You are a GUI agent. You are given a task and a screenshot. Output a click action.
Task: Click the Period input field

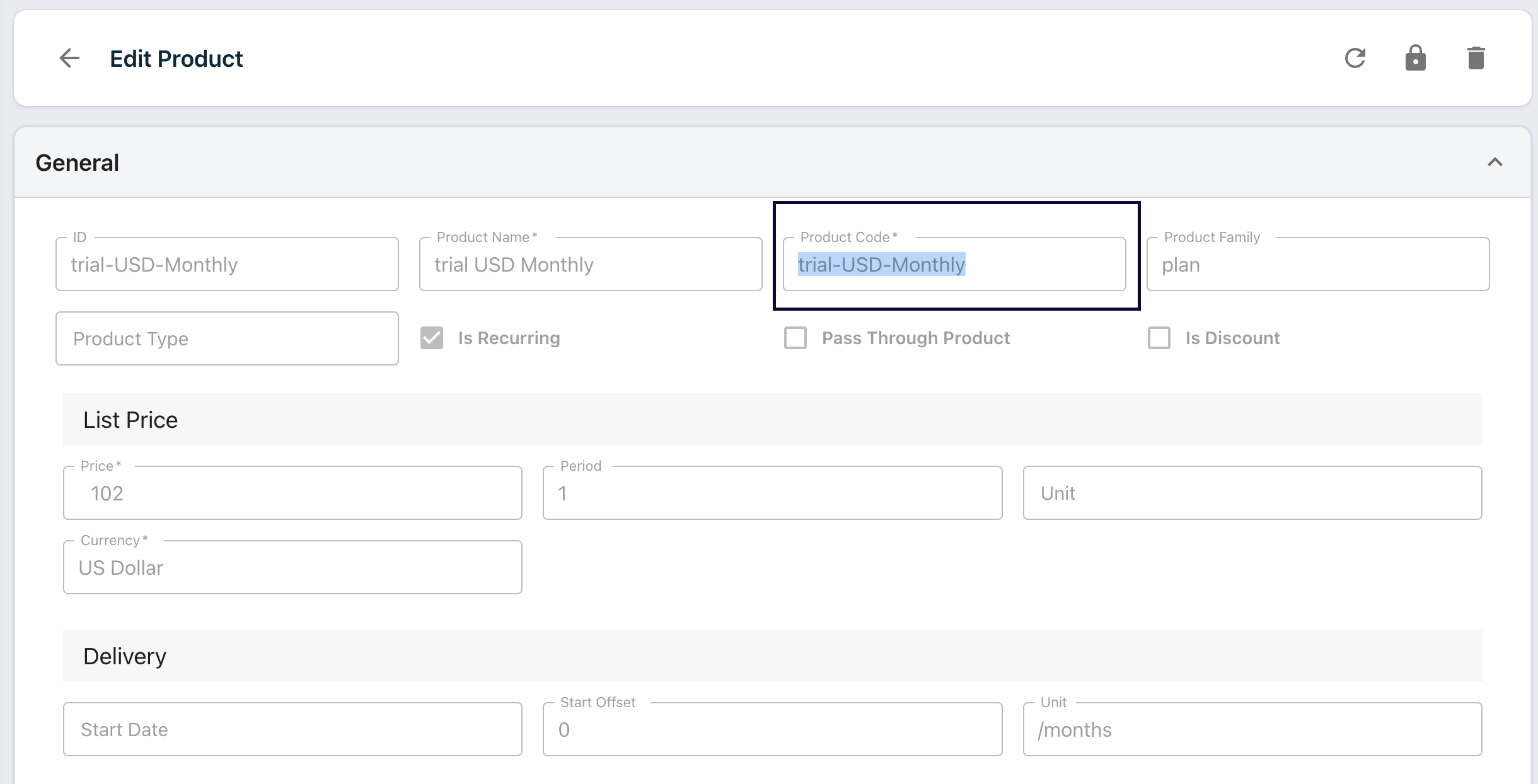point(772,493)
